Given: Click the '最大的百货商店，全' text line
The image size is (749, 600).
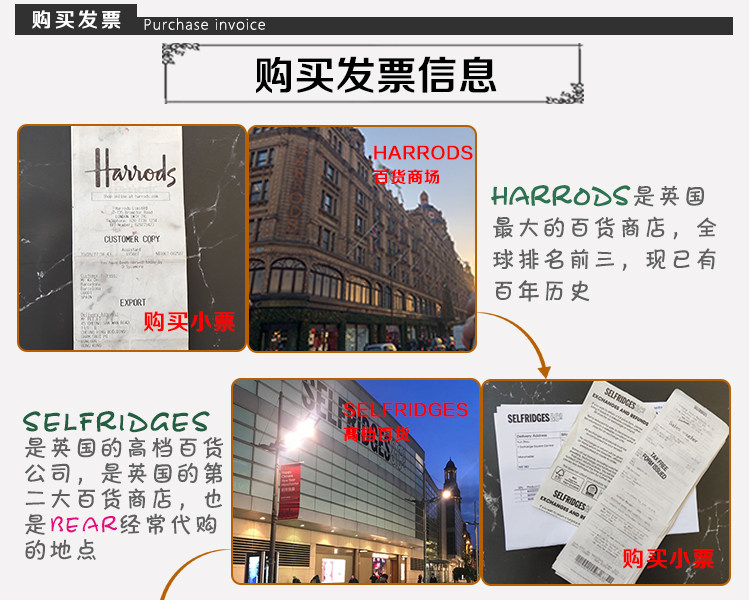Looking at the screenshot, I should tap(605, 228).
